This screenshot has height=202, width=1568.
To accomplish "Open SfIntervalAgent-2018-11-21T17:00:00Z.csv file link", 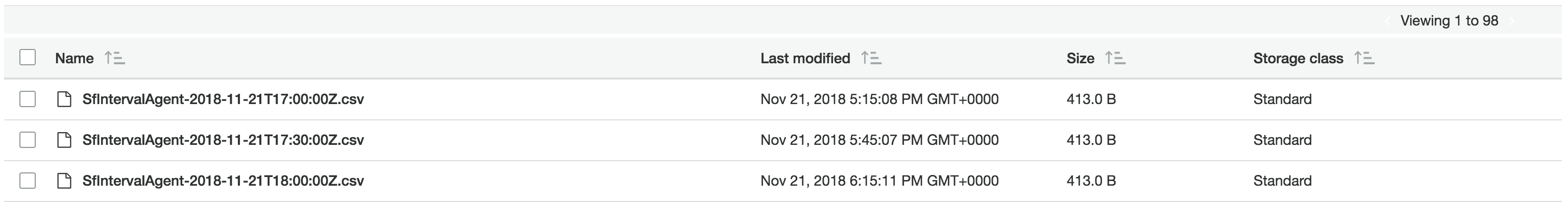I will pos(223,99).
